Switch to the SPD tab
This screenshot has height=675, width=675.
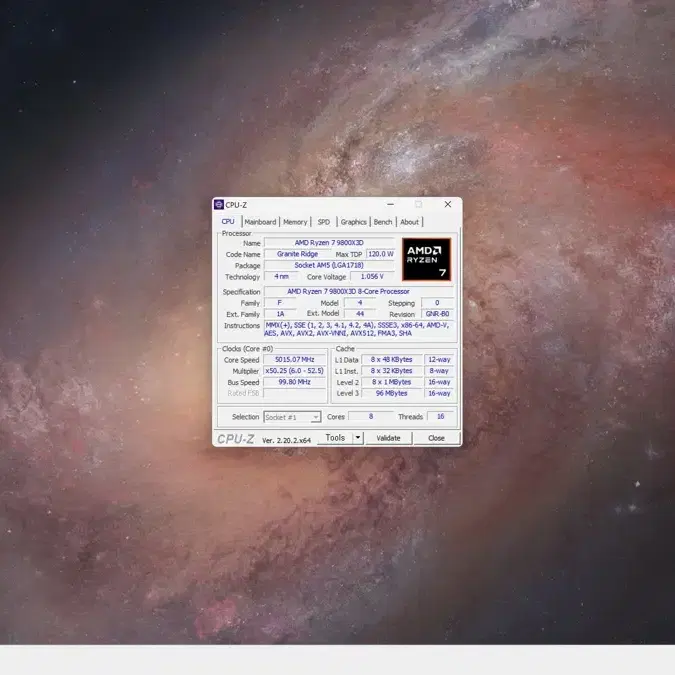pyautogui.click(x=324, y=222)
